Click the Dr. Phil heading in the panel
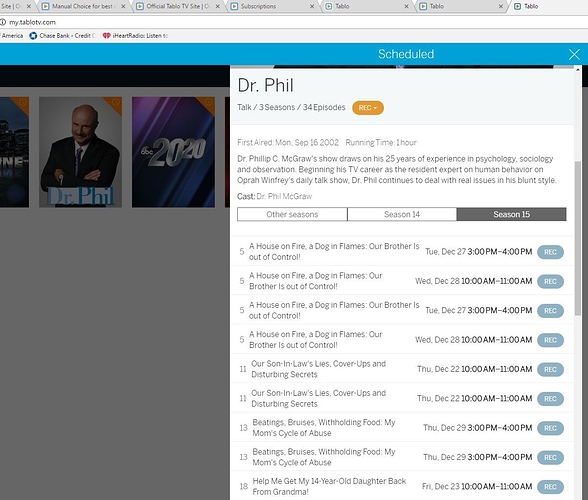This screenshot has width=588, height=500. pos(266,85)
